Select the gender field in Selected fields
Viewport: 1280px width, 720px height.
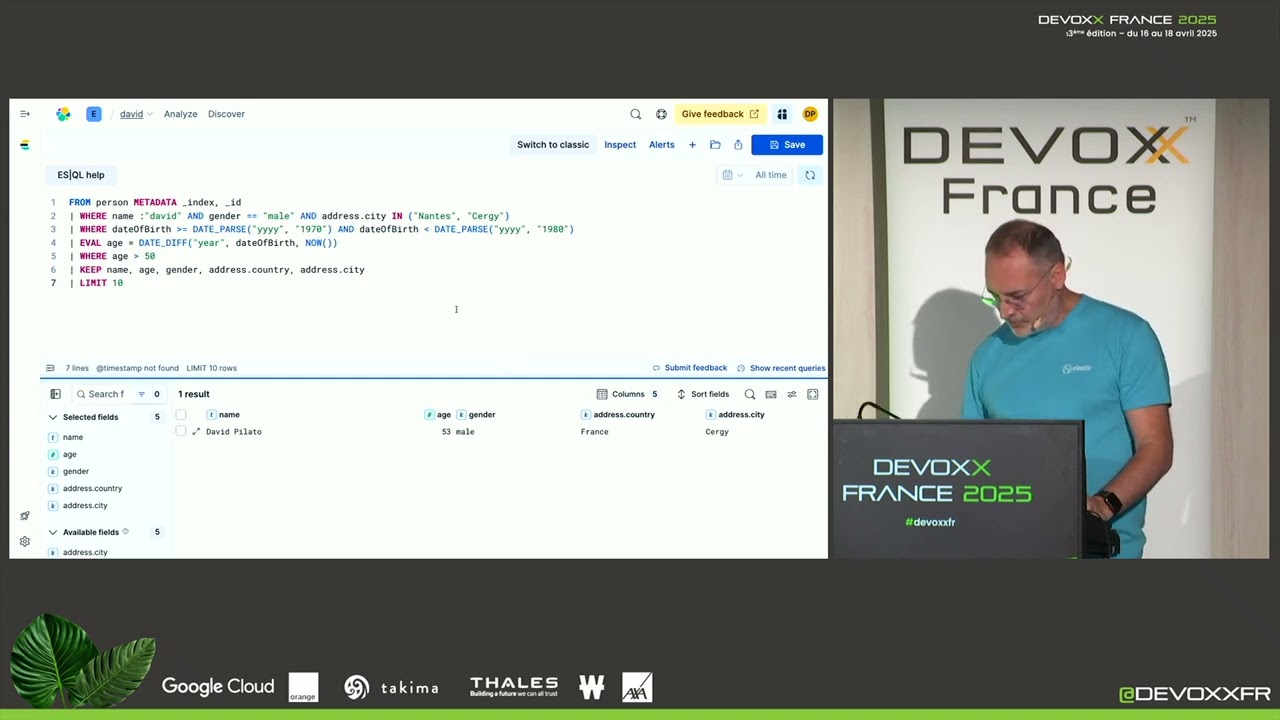76,471
